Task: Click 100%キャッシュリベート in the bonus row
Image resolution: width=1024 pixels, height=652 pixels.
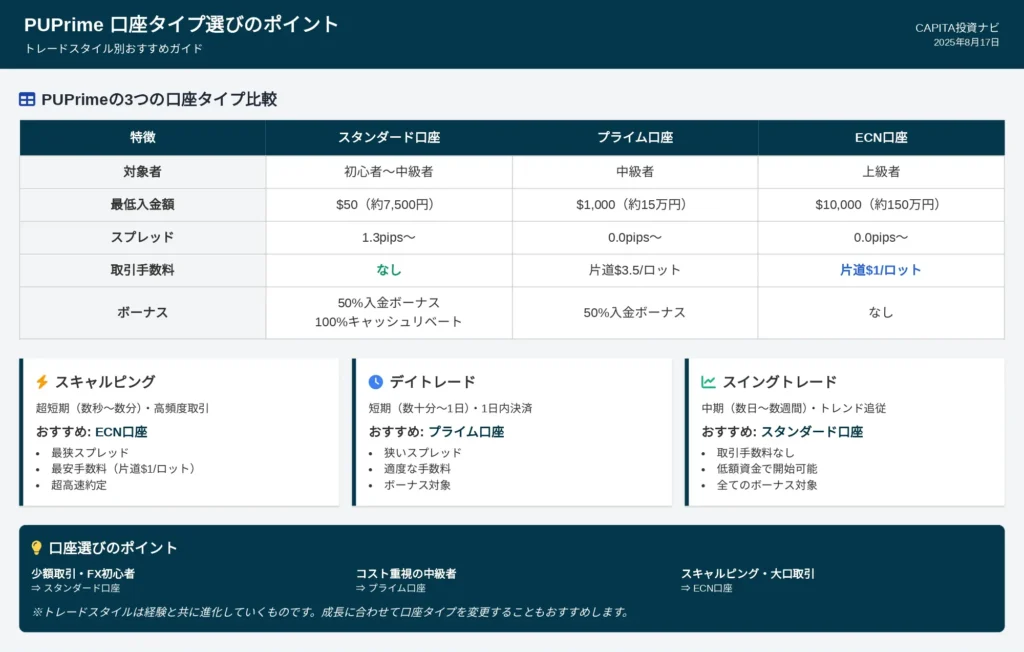Action: pyautogui.click(x=389, y=321)
